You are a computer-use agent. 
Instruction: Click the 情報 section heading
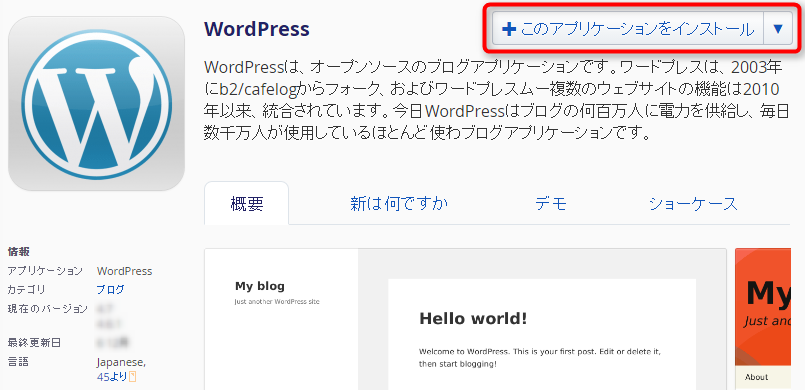[x=18, y=251]
